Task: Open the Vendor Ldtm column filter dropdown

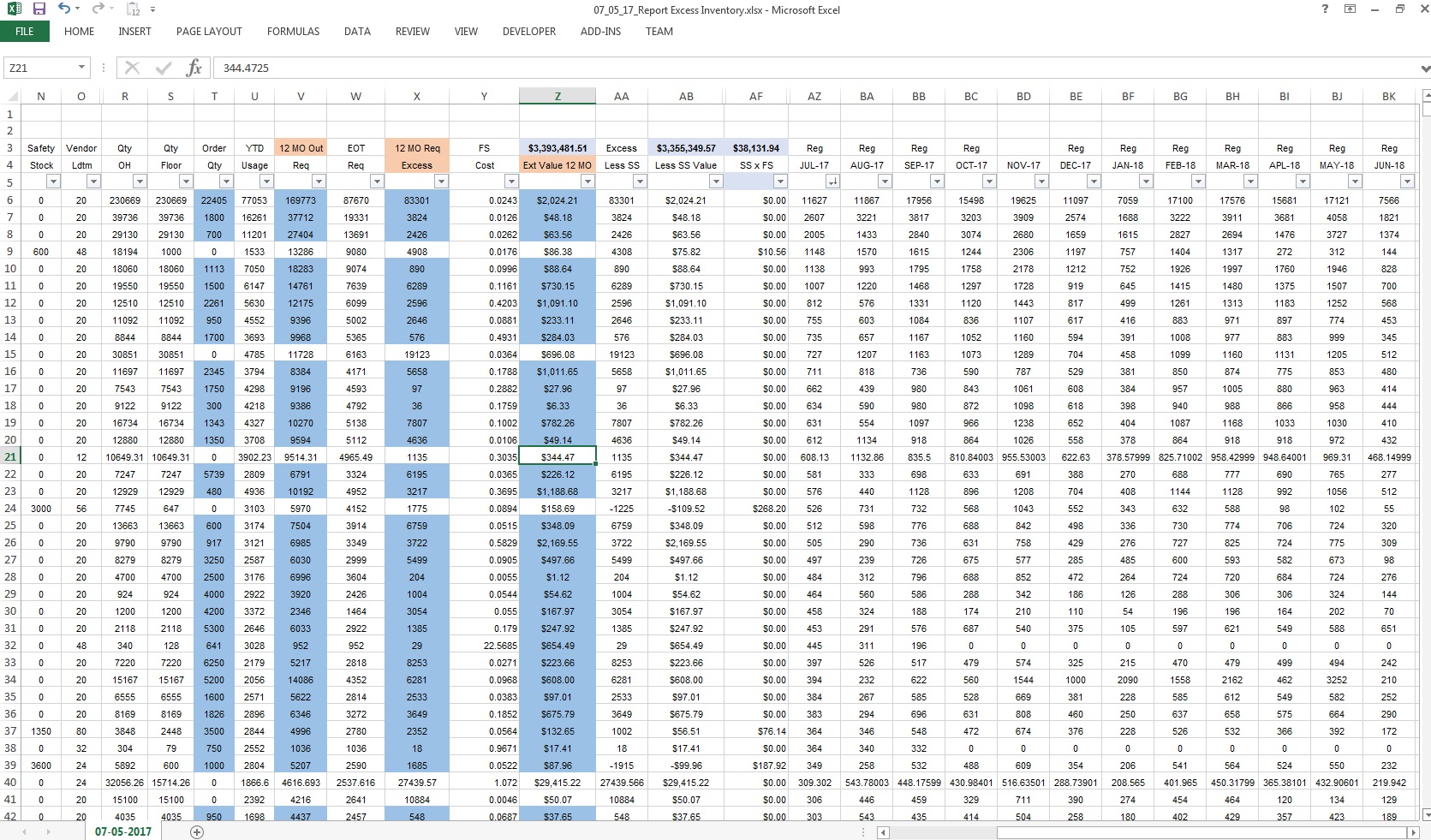Action: coord(94,182)
